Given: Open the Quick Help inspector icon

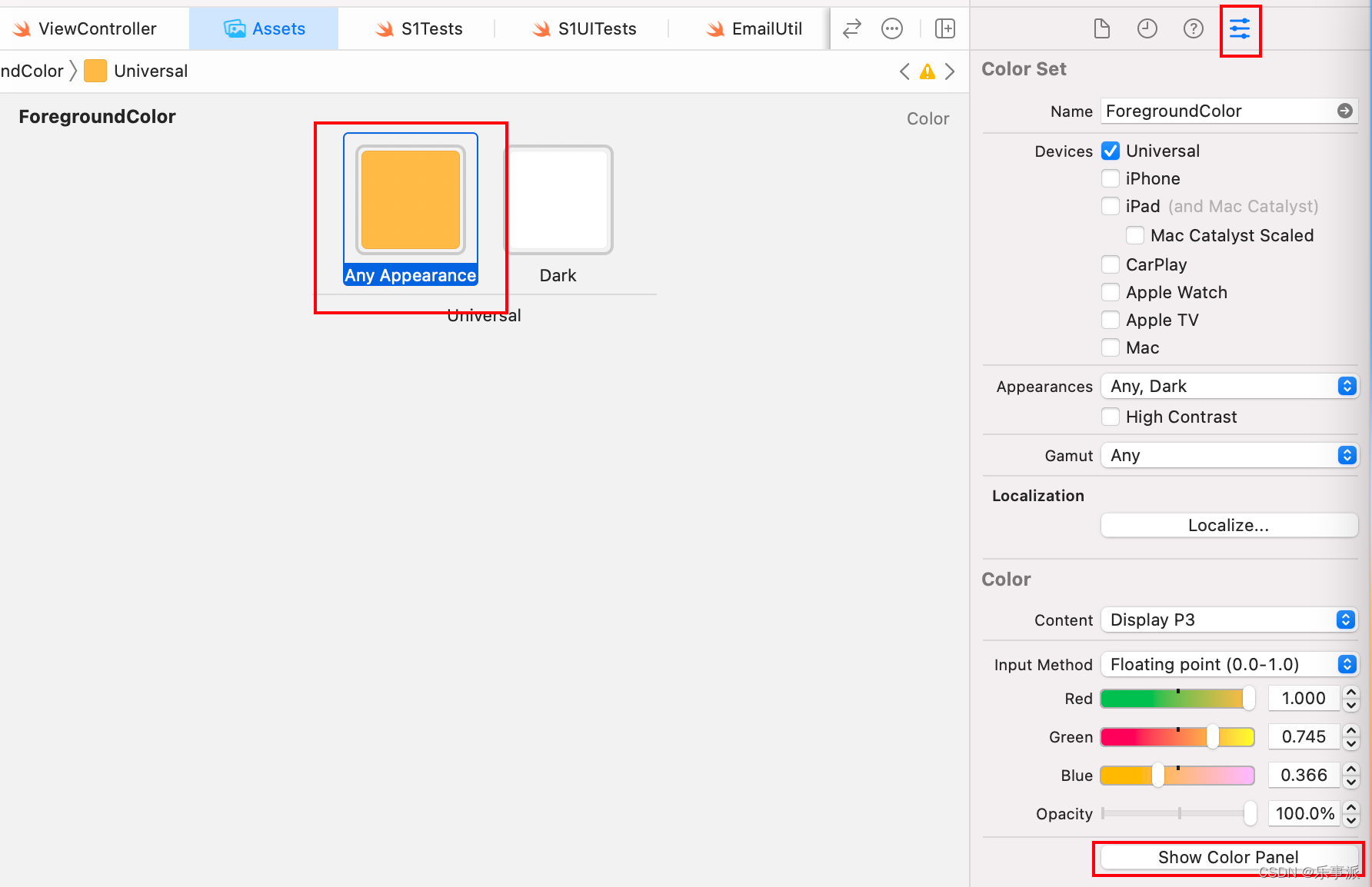Looking at the screenshot, I should pyautogui.click(x=1193, y=29).
